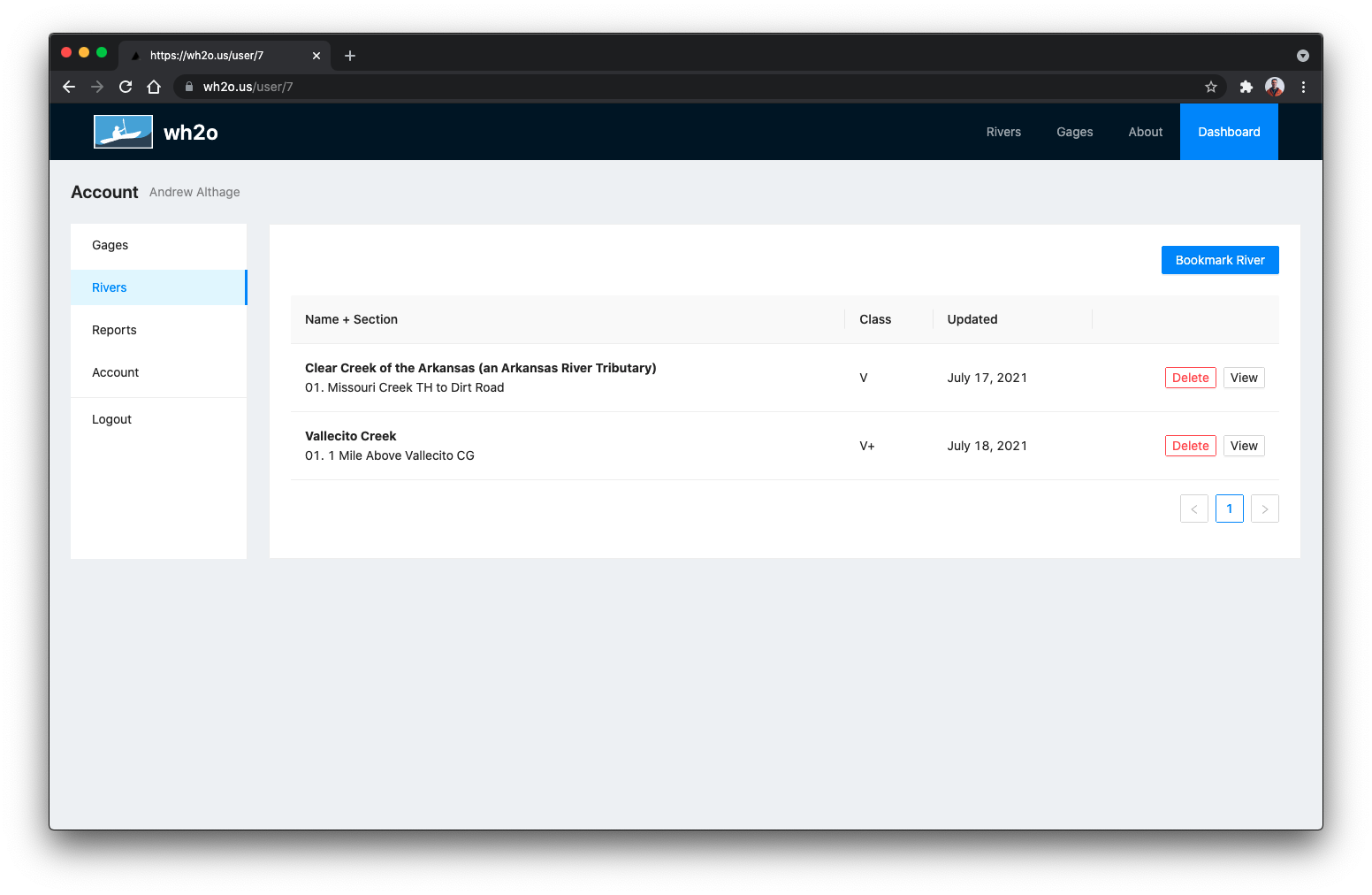The width and height of the screenshot is (1372, 895).
Task: Go back using browser back arrow
Action: coord(69,87)
